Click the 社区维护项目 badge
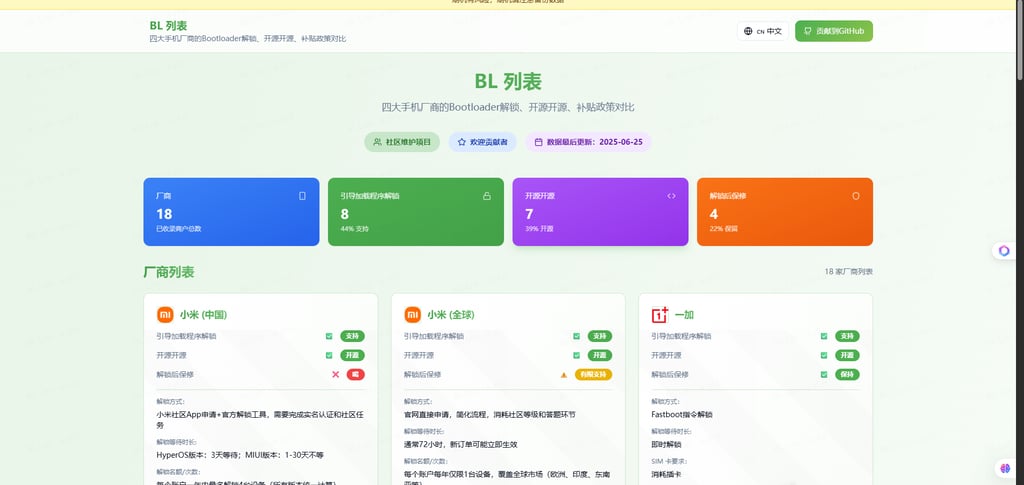The image size is (1024, 485). pyautogui.click(x=402, y=142)
